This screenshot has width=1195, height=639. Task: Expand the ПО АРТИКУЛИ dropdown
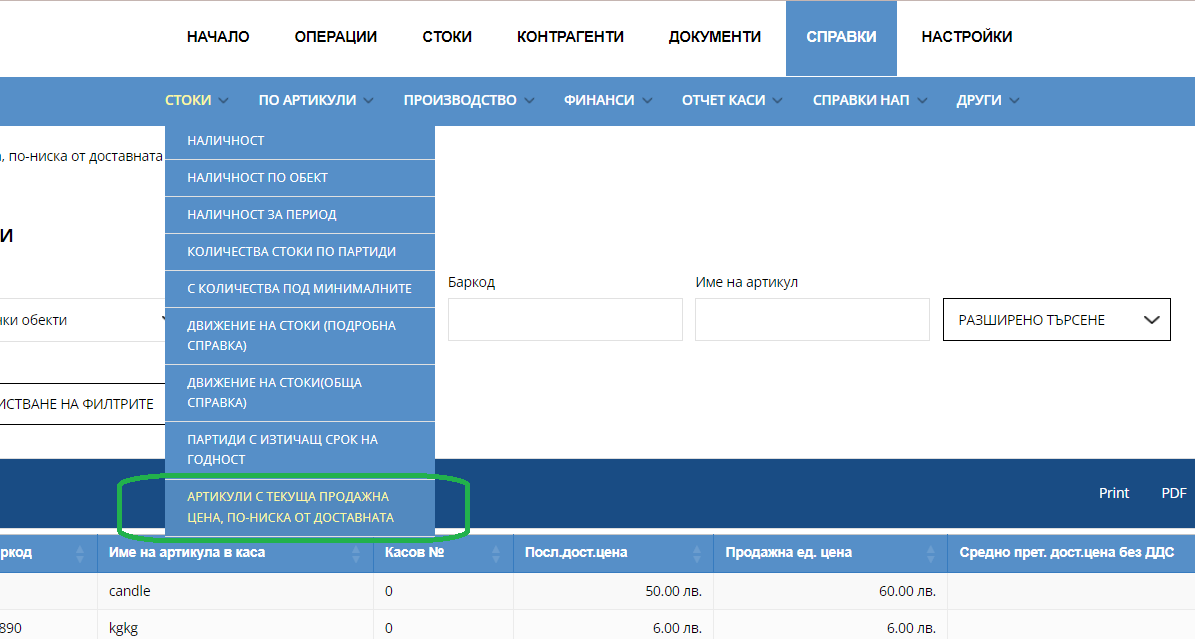click(316, 100)
